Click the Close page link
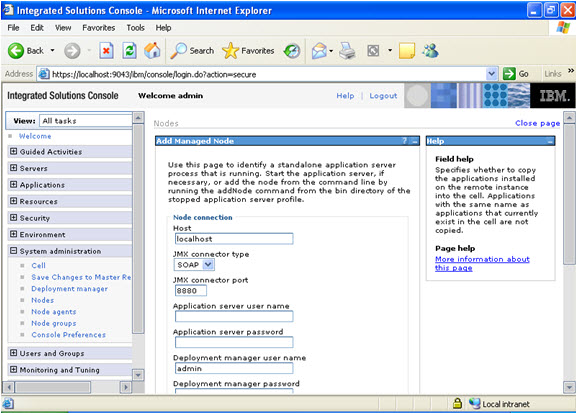This screenshot has width=576, height=413. (x=537, y=123)
